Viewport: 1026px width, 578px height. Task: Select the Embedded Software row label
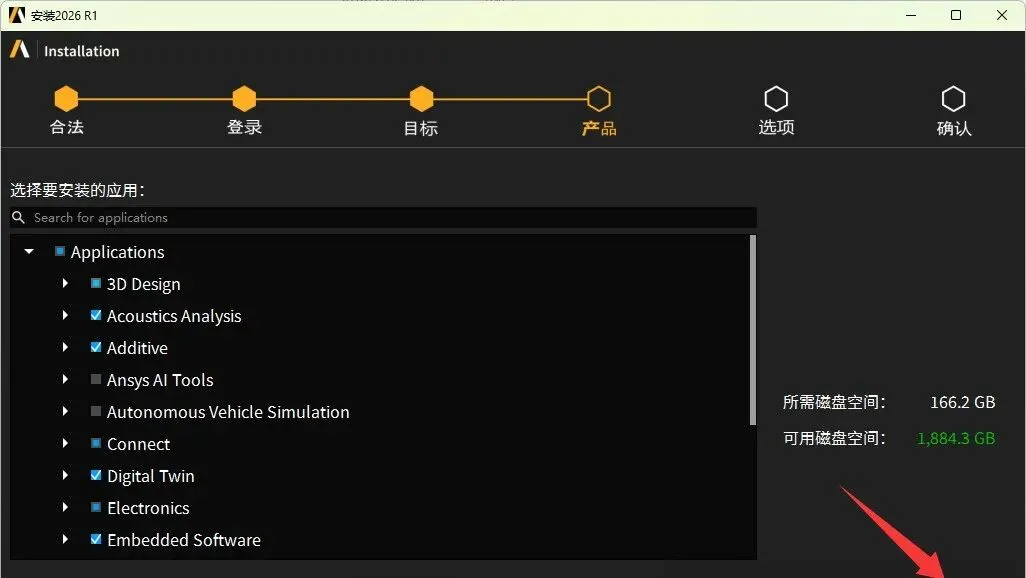point(184,540)
